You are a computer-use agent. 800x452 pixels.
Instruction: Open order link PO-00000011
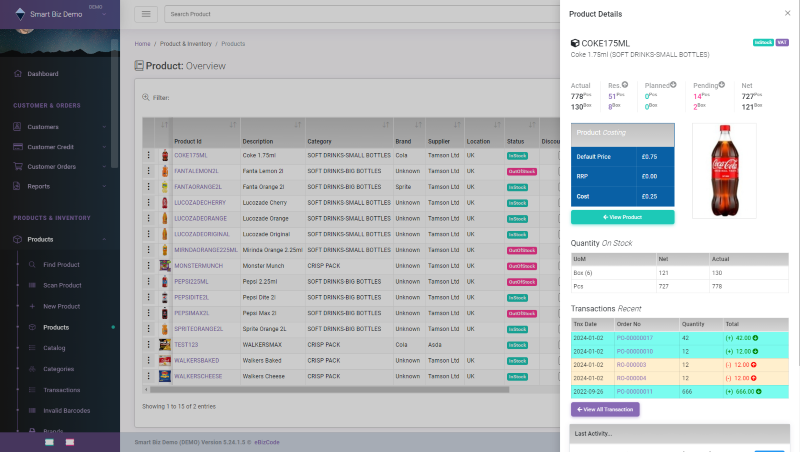coord(635,392)
